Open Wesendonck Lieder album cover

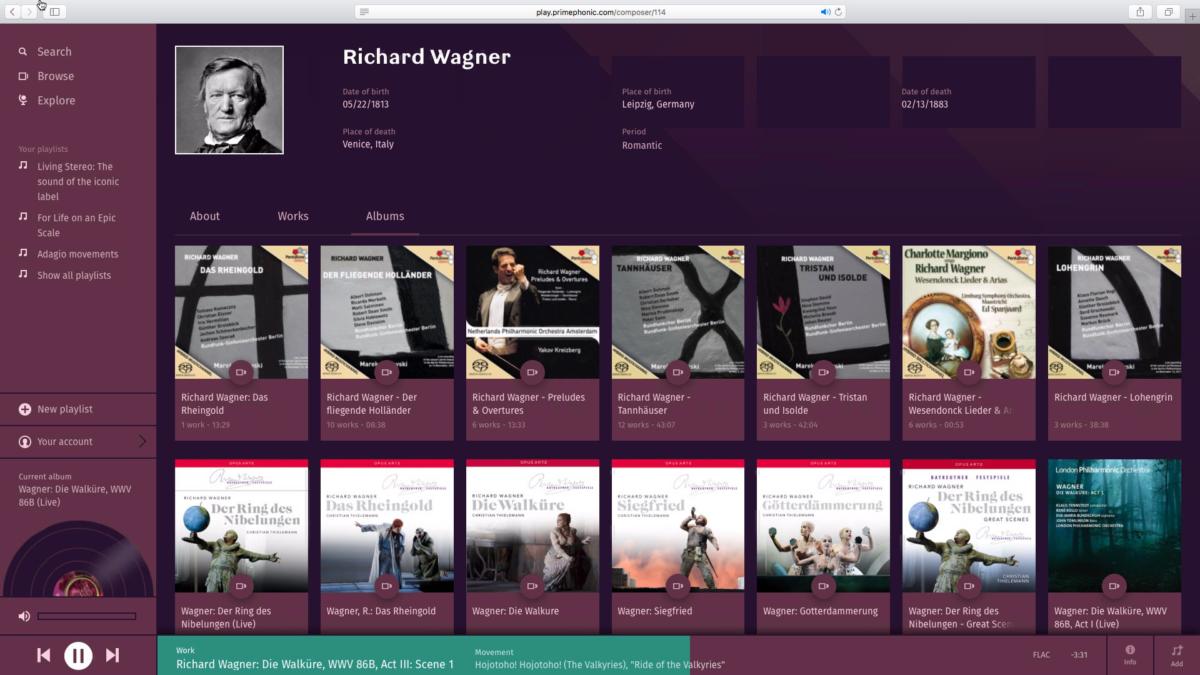(969, 312)
